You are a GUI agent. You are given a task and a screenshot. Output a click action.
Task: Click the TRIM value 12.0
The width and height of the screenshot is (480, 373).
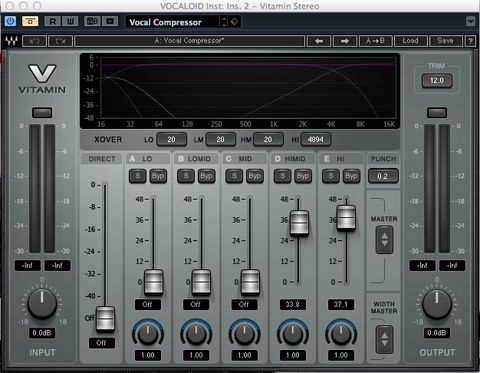(437, 81)
